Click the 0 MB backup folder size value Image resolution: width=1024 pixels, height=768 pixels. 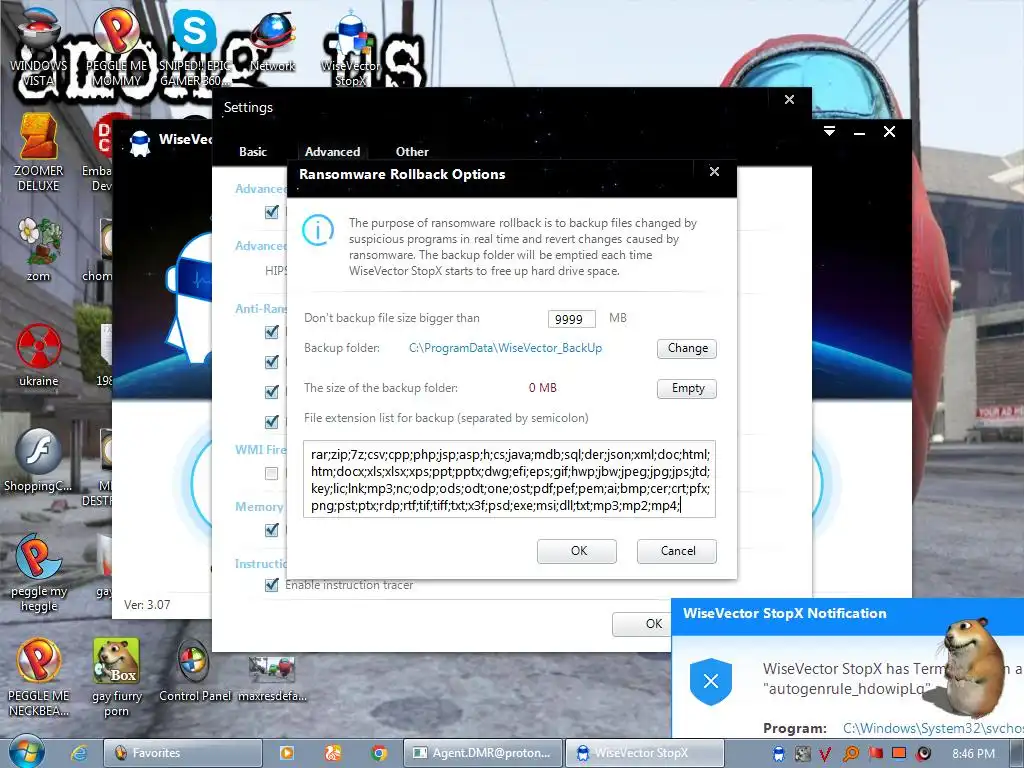point(543,388)
